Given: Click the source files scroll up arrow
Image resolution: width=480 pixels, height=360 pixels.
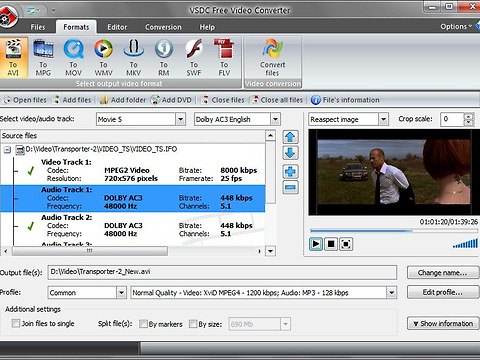Looking at the screenshot, I should coord(270,136).
